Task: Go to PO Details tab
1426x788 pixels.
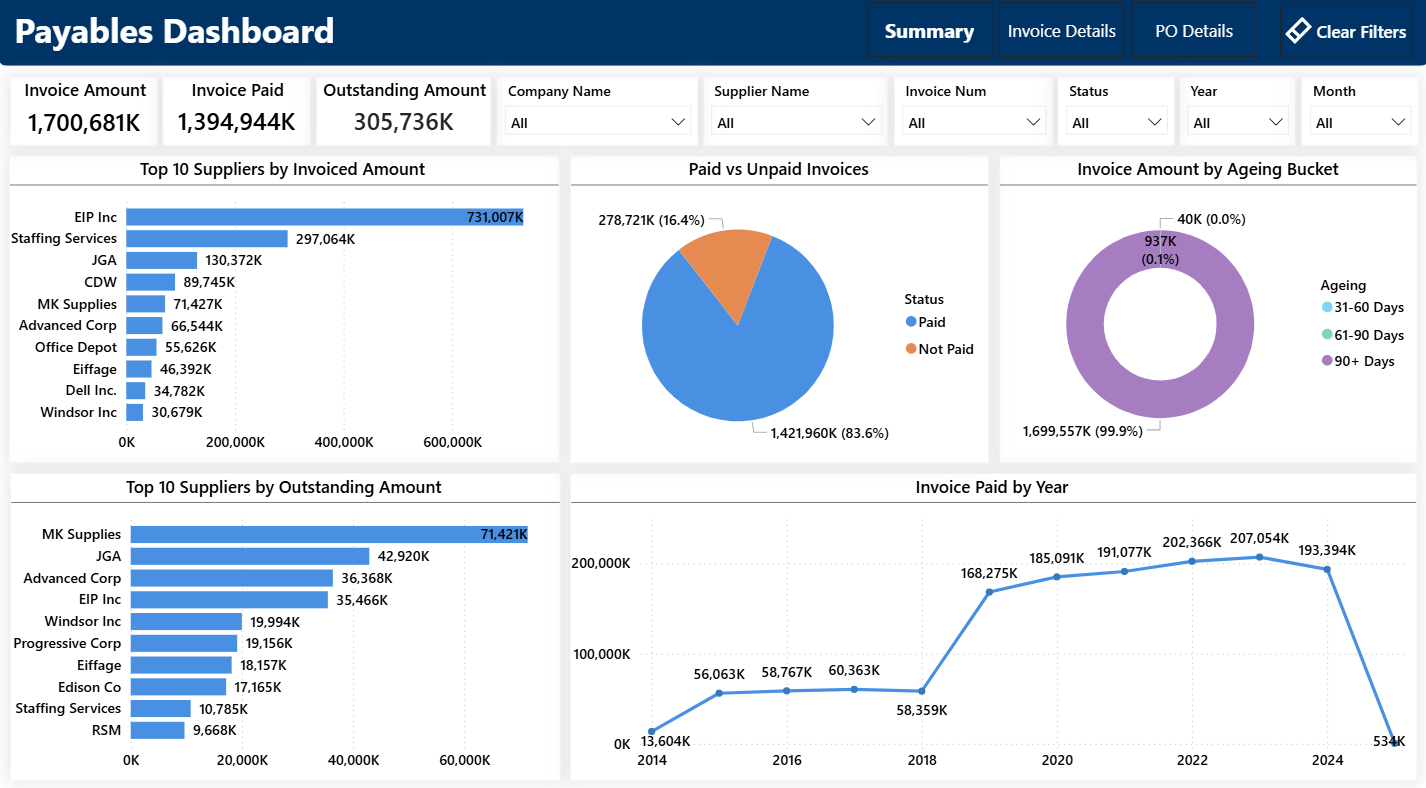Action: coord(1194,31)
